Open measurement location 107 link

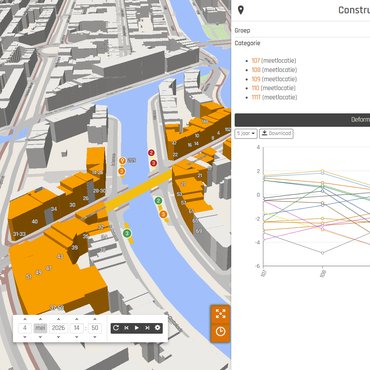[256, 61]
